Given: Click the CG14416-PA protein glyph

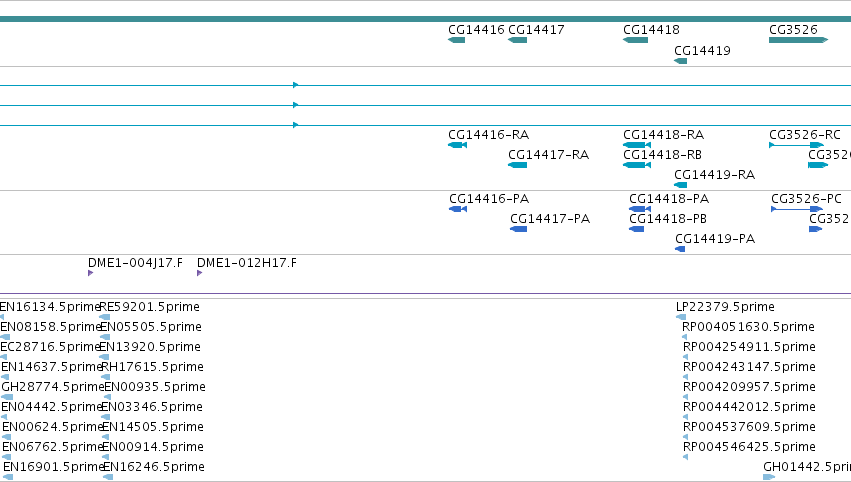Looking at the screenshot, I should [x=458, y=209].
